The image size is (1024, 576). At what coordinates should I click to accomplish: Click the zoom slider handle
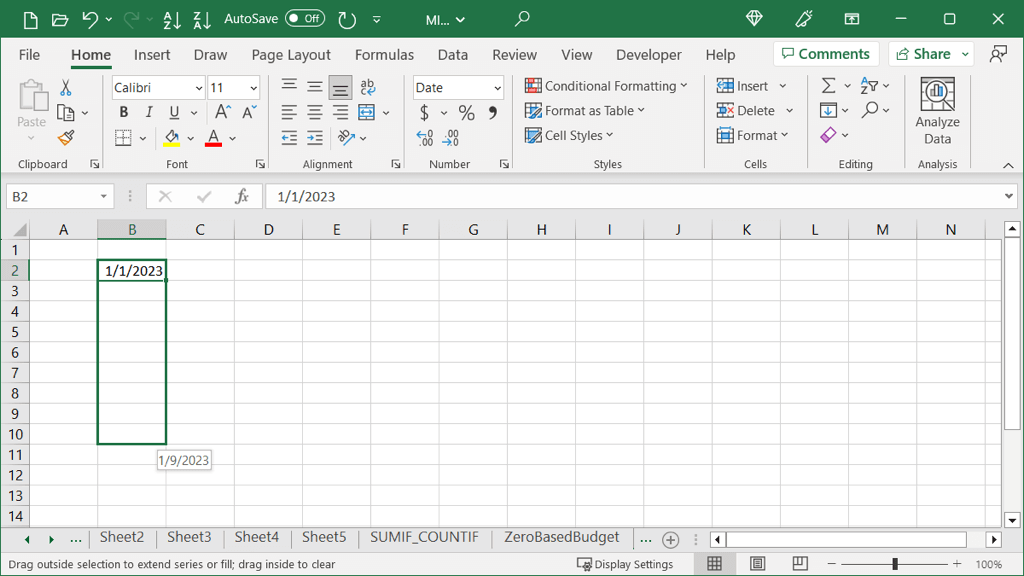(x=895, y=565)
